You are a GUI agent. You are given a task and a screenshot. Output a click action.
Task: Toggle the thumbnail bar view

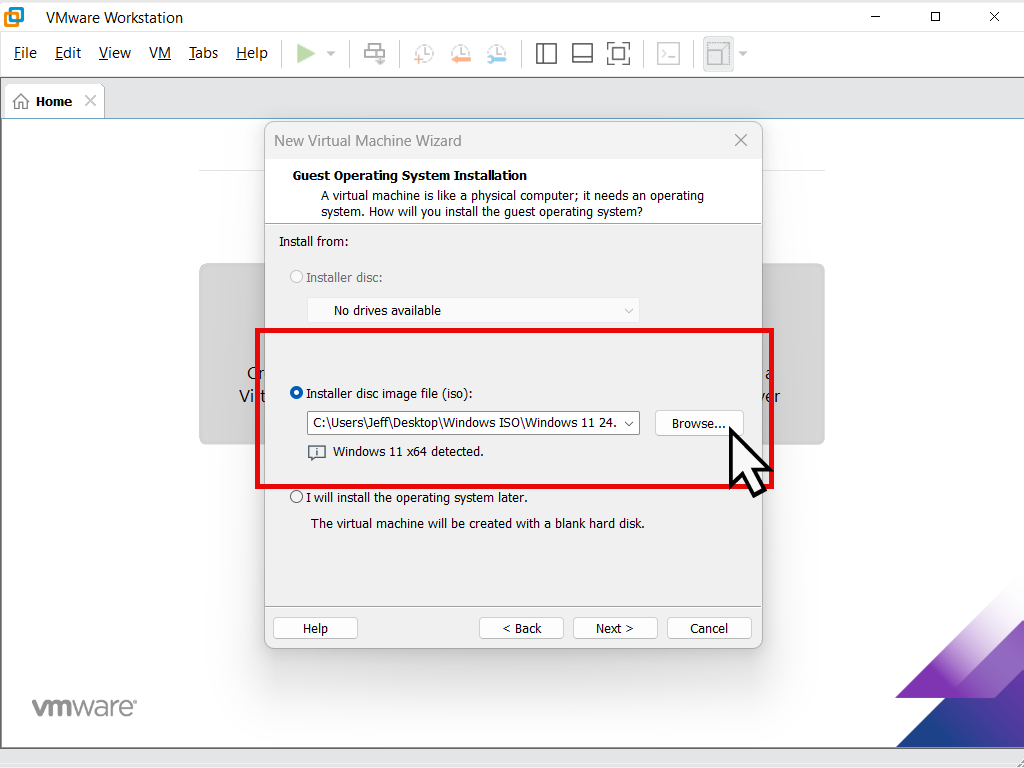(x=582, y=53)
